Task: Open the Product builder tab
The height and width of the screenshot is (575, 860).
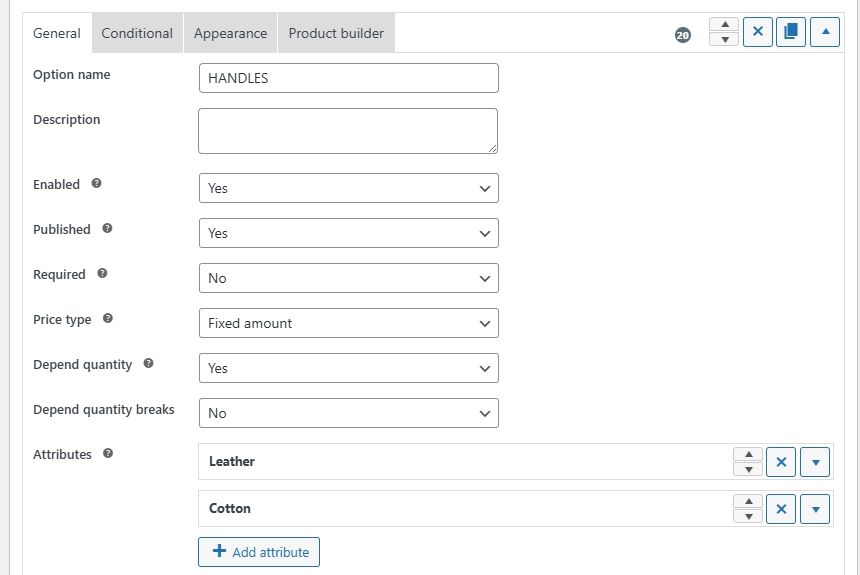Action: click(336, 33)
